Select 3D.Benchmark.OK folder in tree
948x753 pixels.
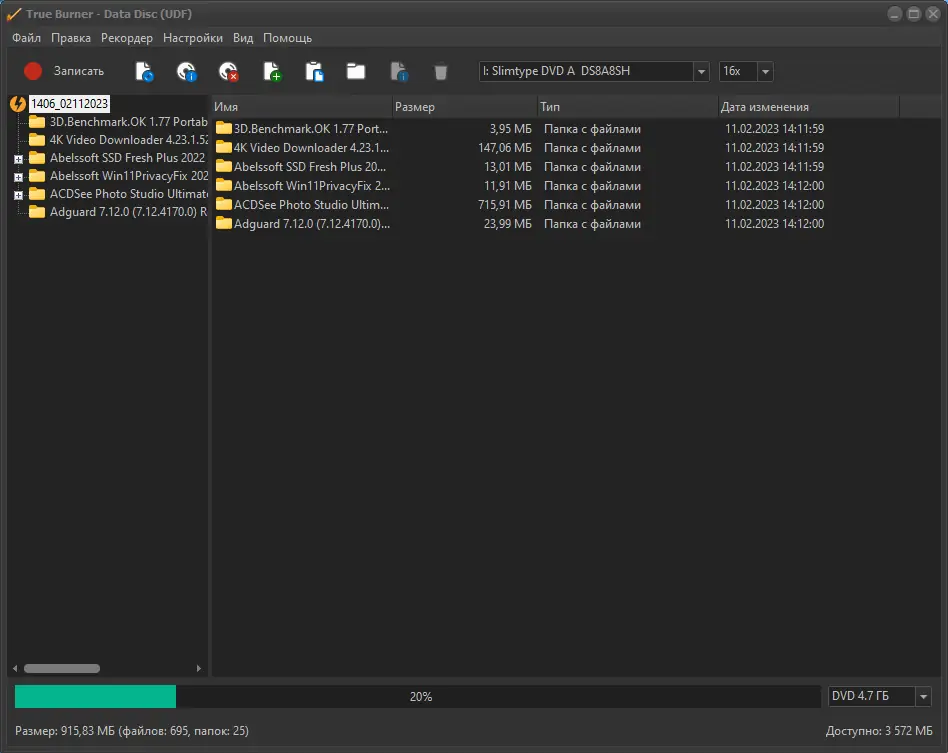[118, 122]
